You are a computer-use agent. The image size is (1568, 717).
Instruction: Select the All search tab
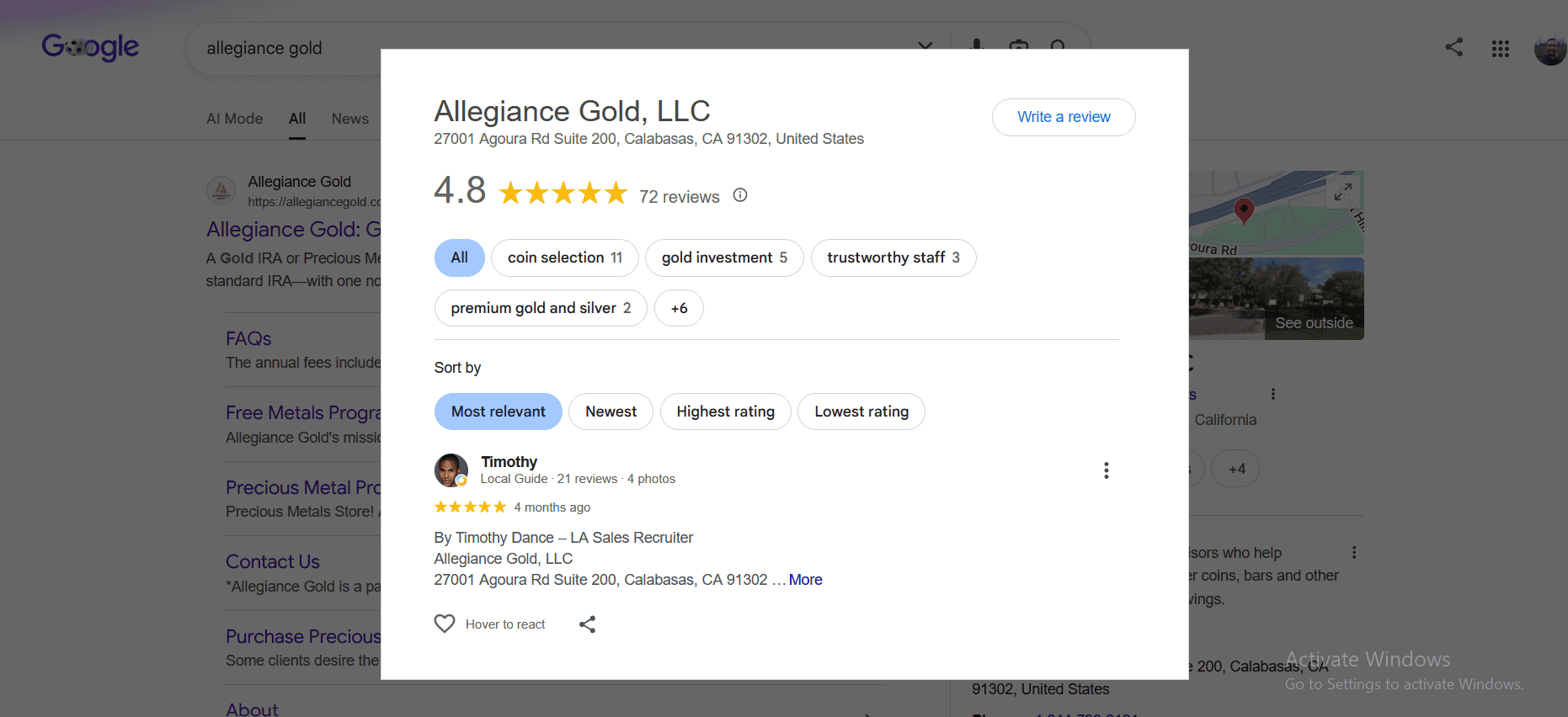click(297, 119)
